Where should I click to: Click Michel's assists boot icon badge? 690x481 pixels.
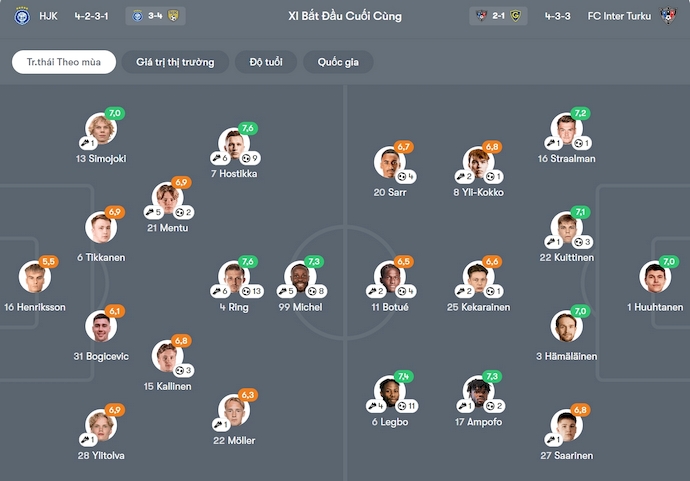pos(284,291)
